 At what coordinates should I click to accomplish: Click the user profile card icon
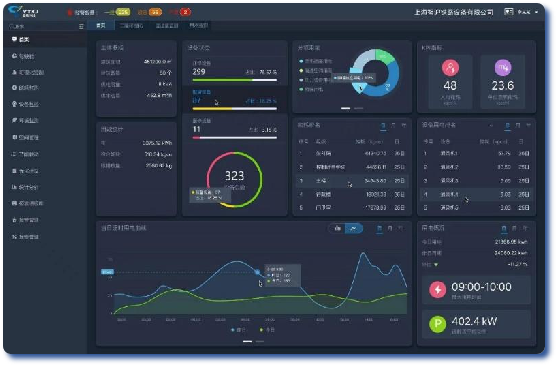(x=508, y=12)
